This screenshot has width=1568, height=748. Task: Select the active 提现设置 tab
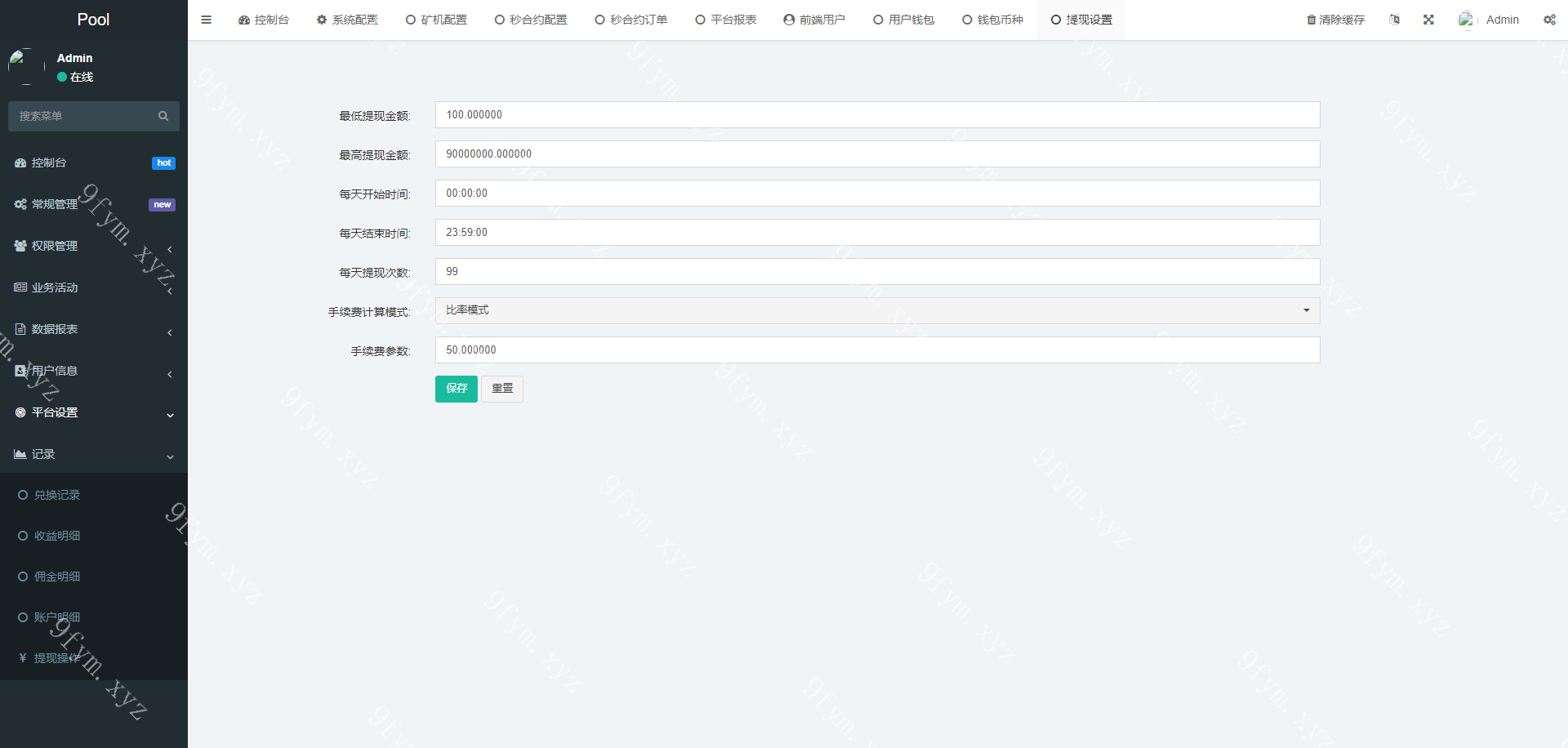point(1081,20)
